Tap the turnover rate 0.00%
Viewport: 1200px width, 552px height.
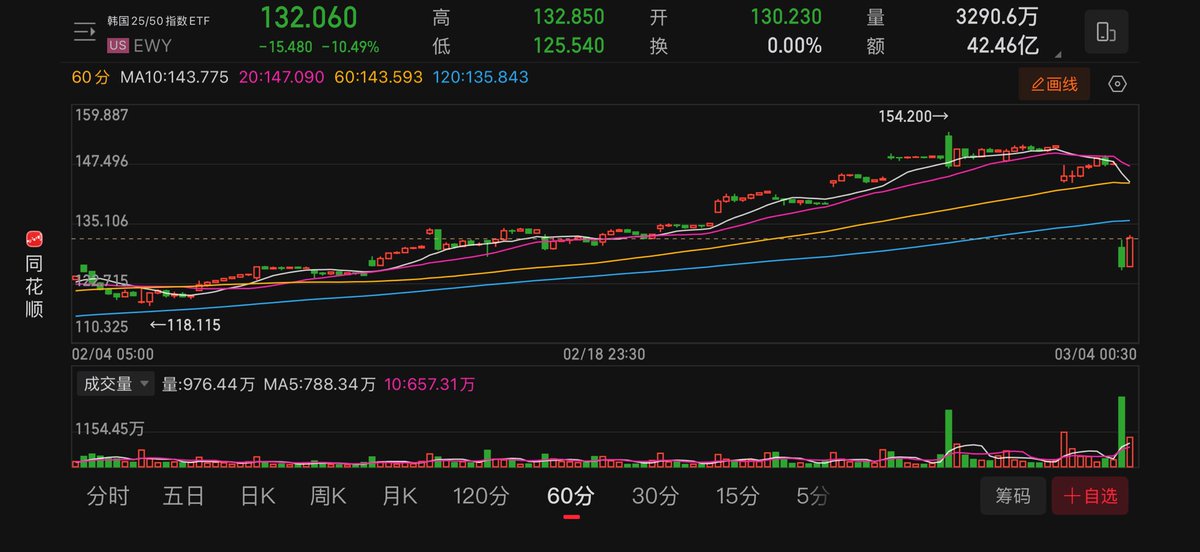coord(794,46)
